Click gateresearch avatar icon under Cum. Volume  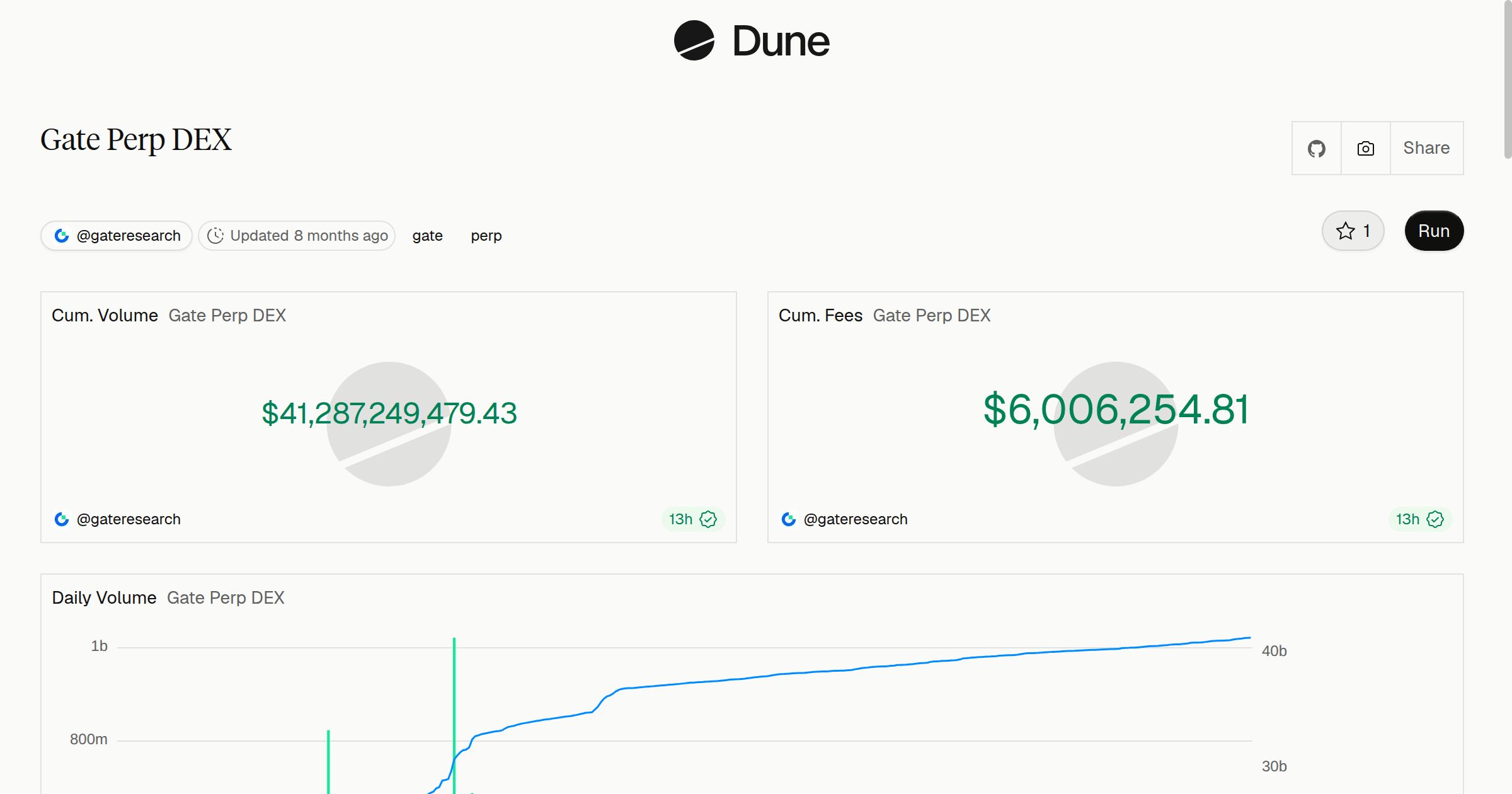pyautogui.click(x=62, y=519)
